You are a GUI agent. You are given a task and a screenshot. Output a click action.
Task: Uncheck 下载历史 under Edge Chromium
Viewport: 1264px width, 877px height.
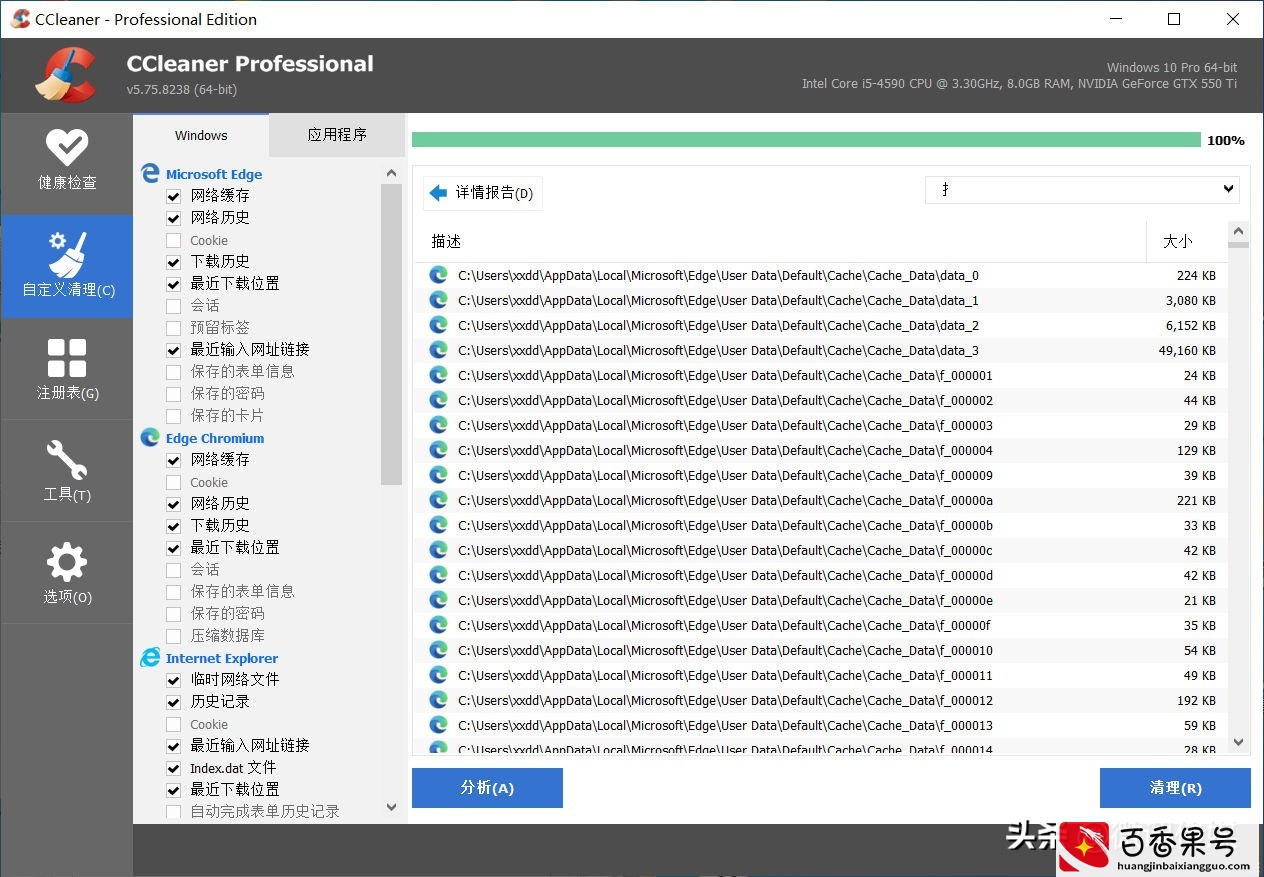174,526
